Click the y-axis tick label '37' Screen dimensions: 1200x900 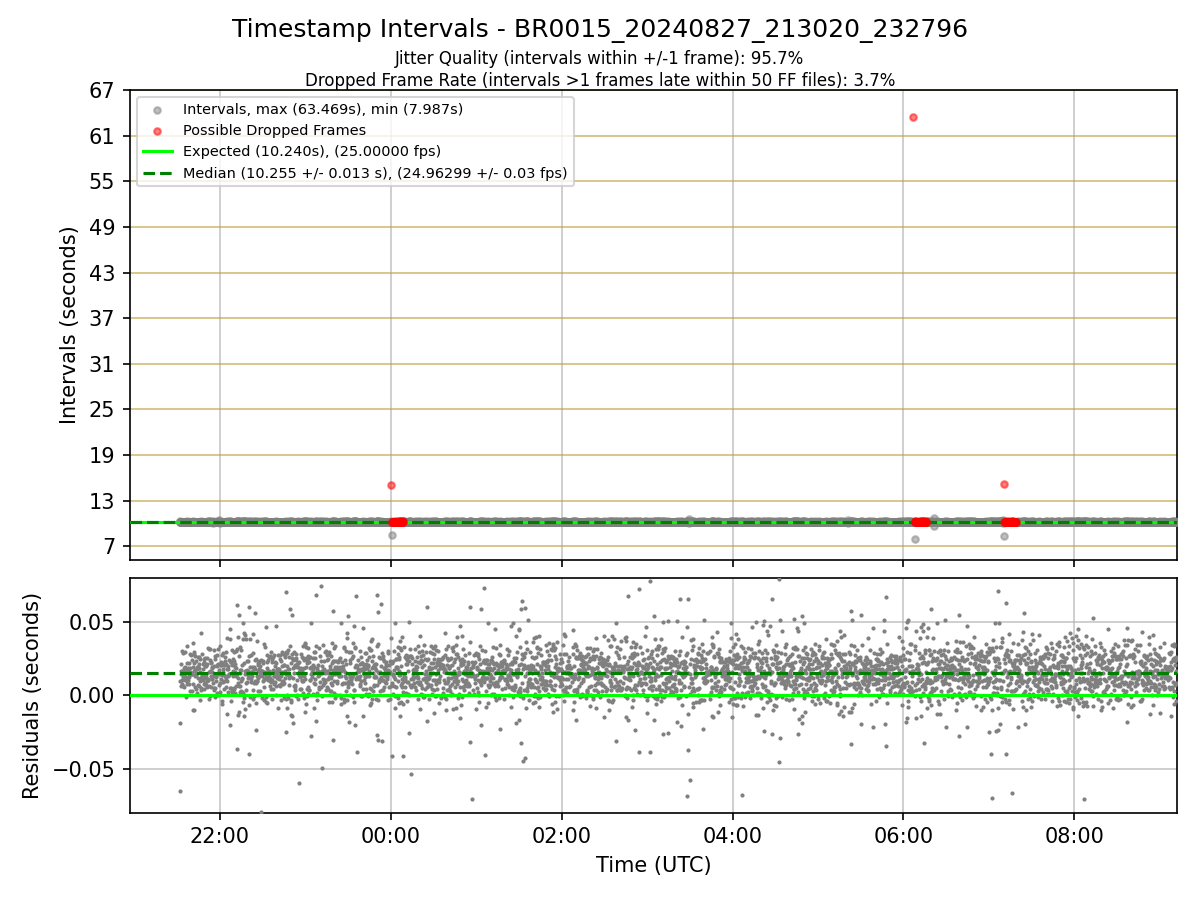pyautogui.click(x=104, y=319)
